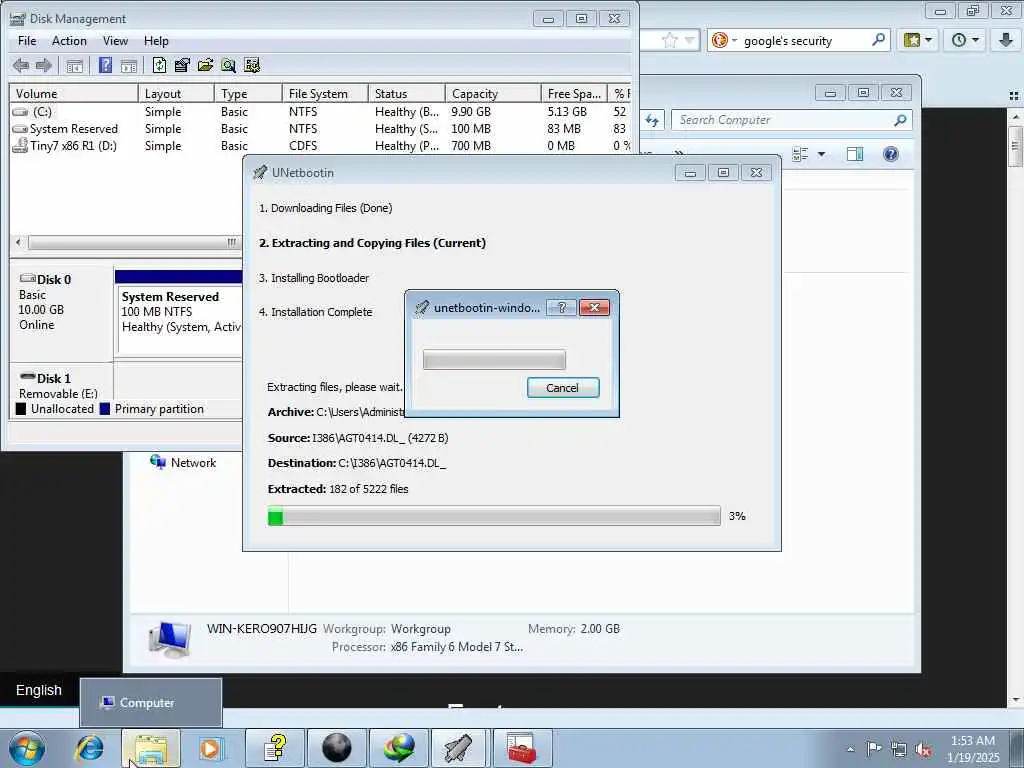The height and width of the screenshot is (768, 1024).
Task: Sort by the Layout column header
Action: [x=176, y=93]
